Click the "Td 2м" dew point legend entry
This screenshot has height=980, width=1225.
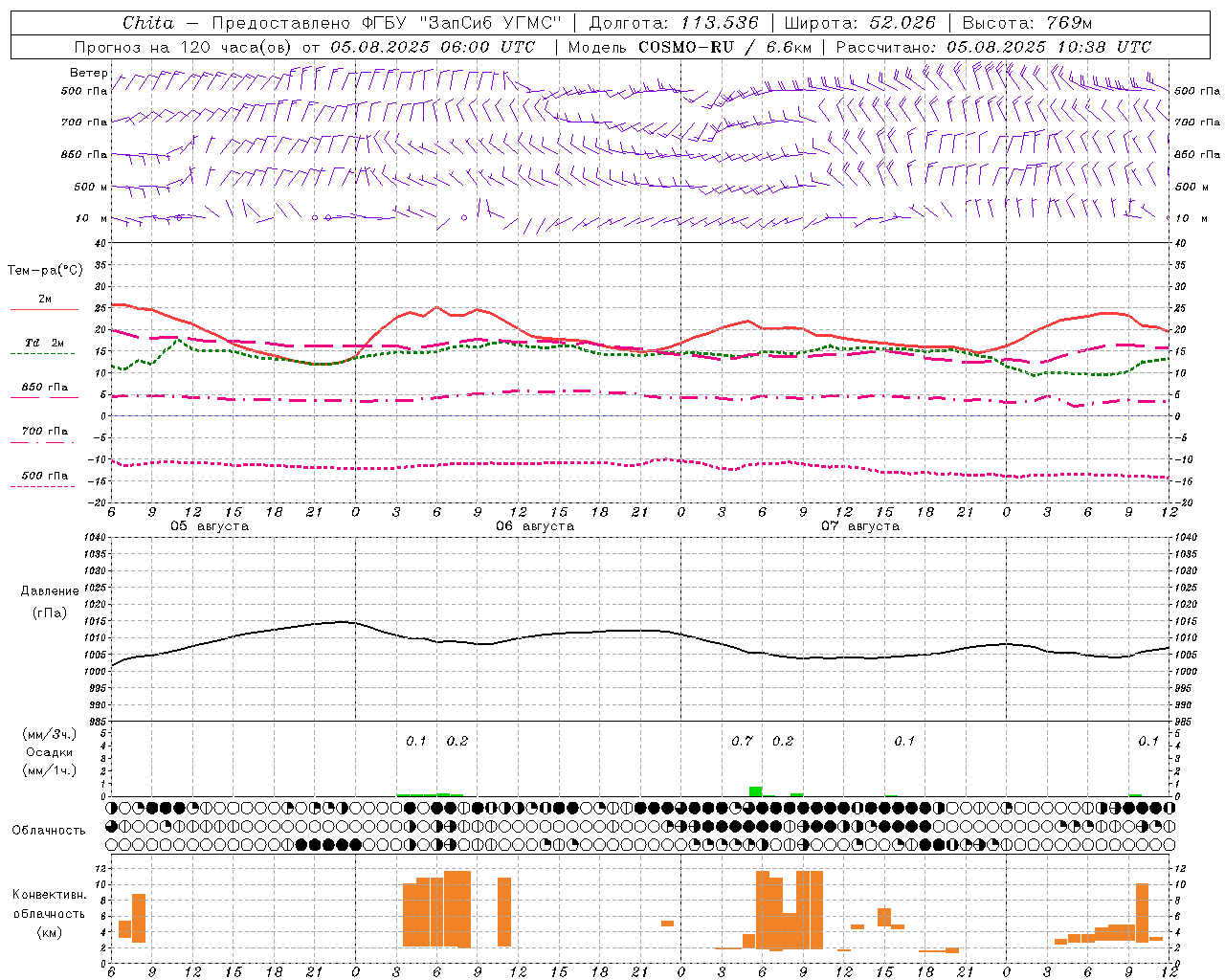(44, 343)
